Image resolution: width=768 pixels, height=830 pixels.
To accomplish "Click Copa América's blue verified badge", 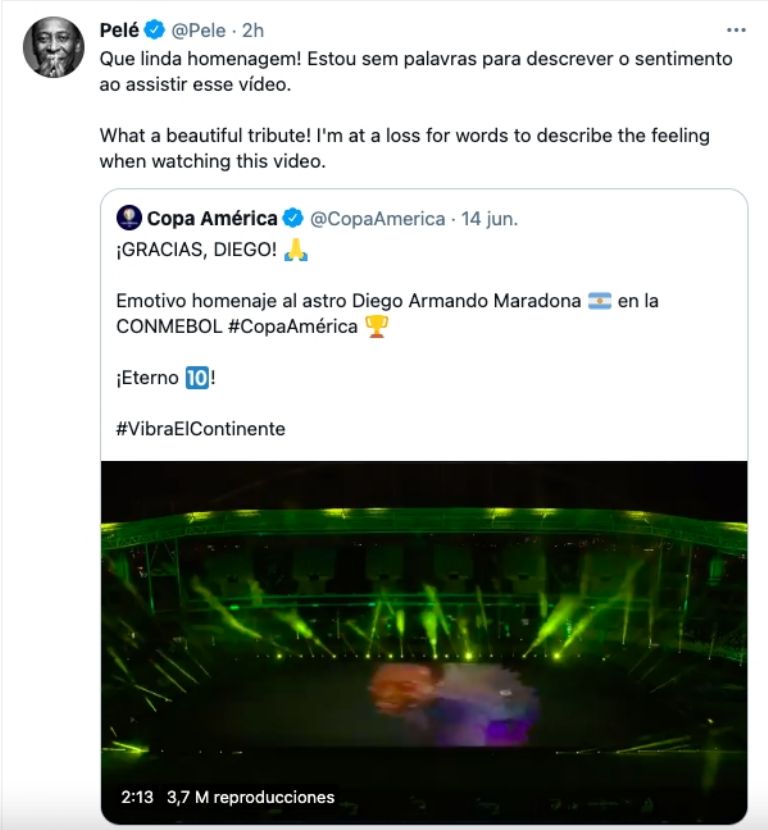I will [x=294, y=218].
